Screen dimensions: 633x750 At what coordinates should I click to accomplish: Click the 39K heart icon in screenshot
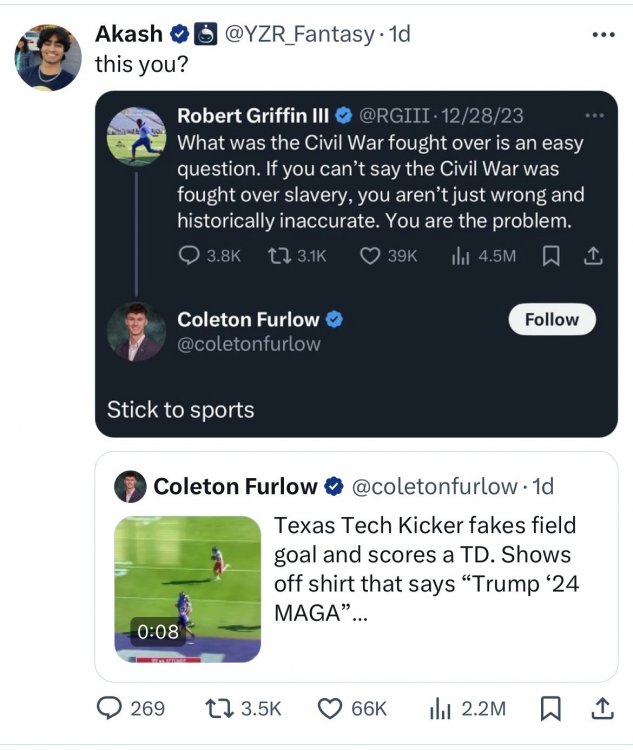click(371, 256)
